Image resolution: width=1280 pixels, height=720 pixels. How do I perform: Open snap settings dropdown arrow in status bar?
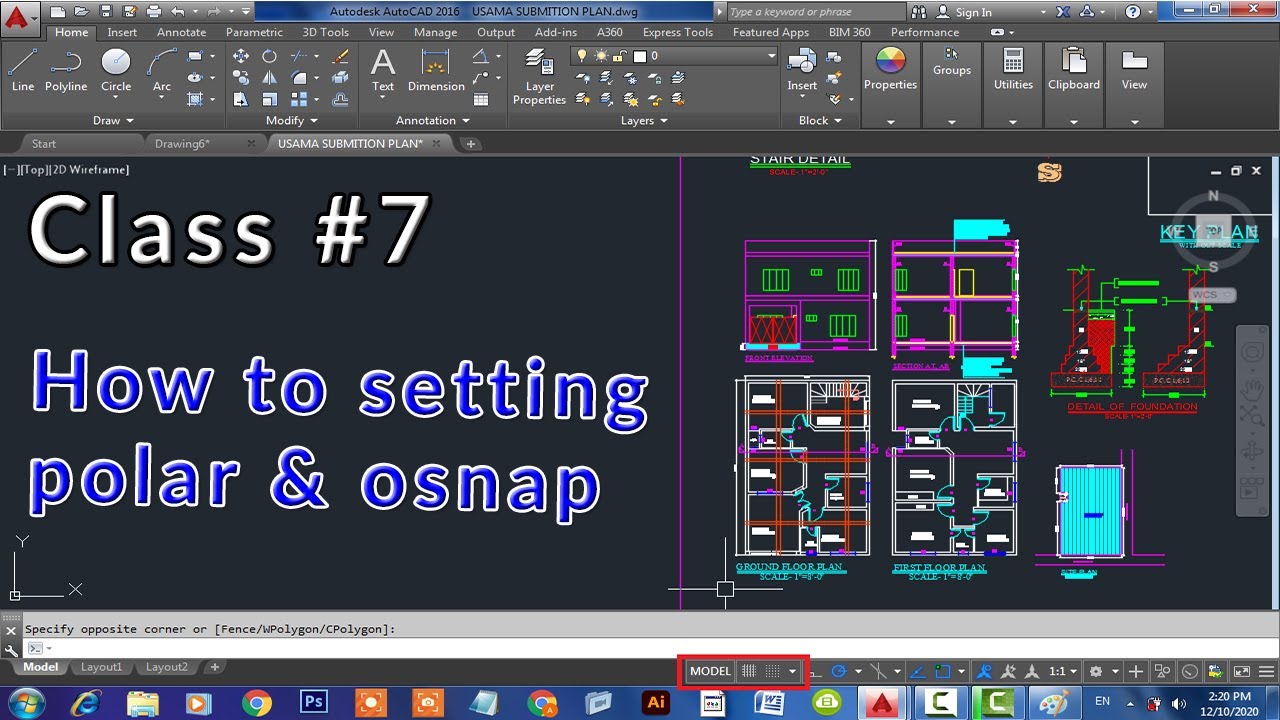coord(792,672)
